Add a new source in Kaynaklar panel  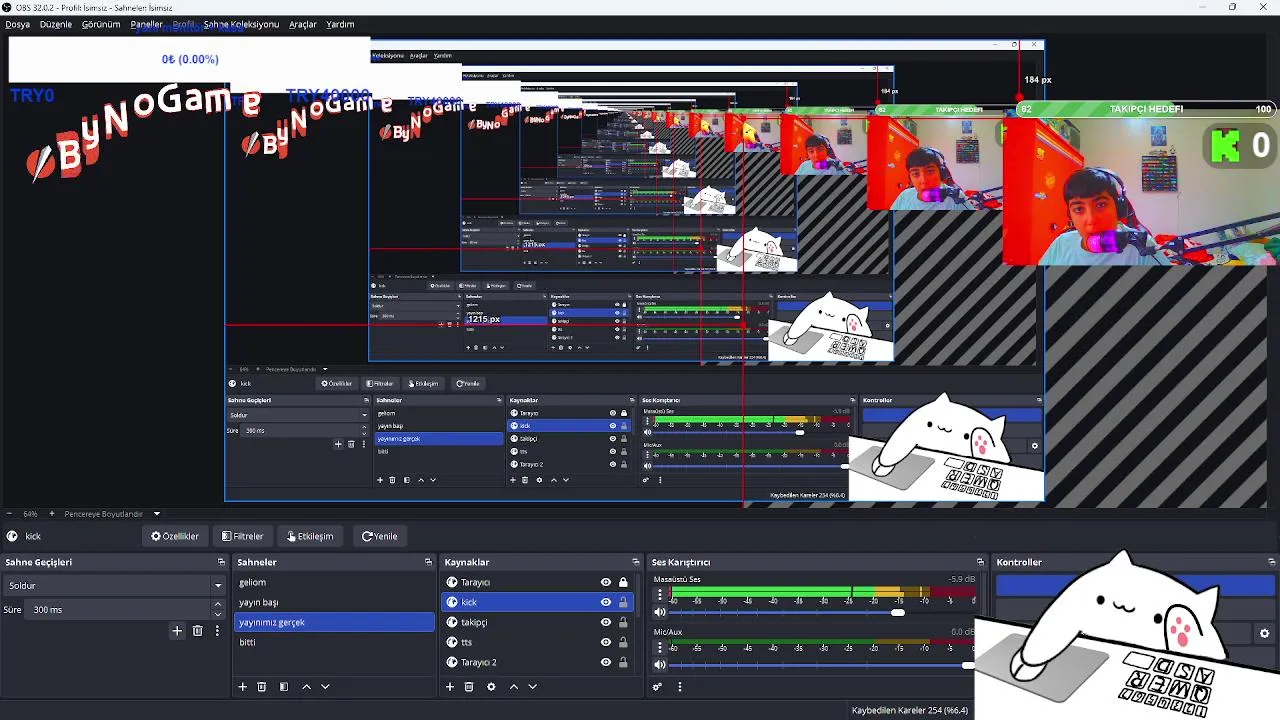tap(450, 687)
